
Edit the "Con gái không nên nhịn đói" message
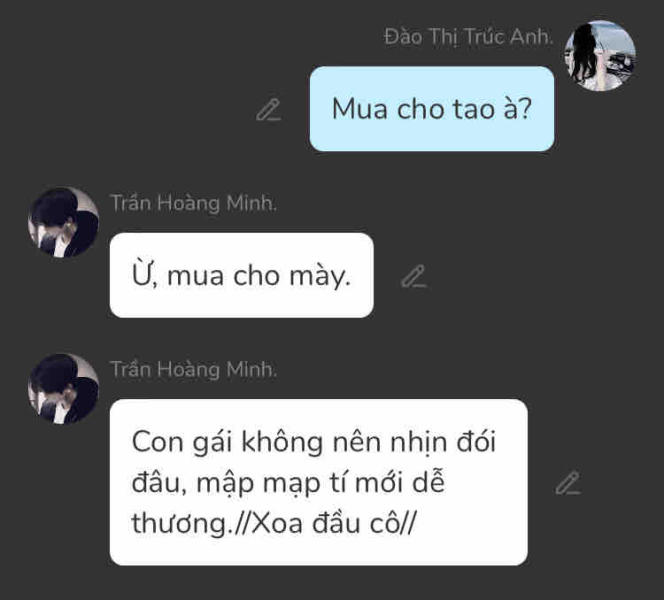568,483
